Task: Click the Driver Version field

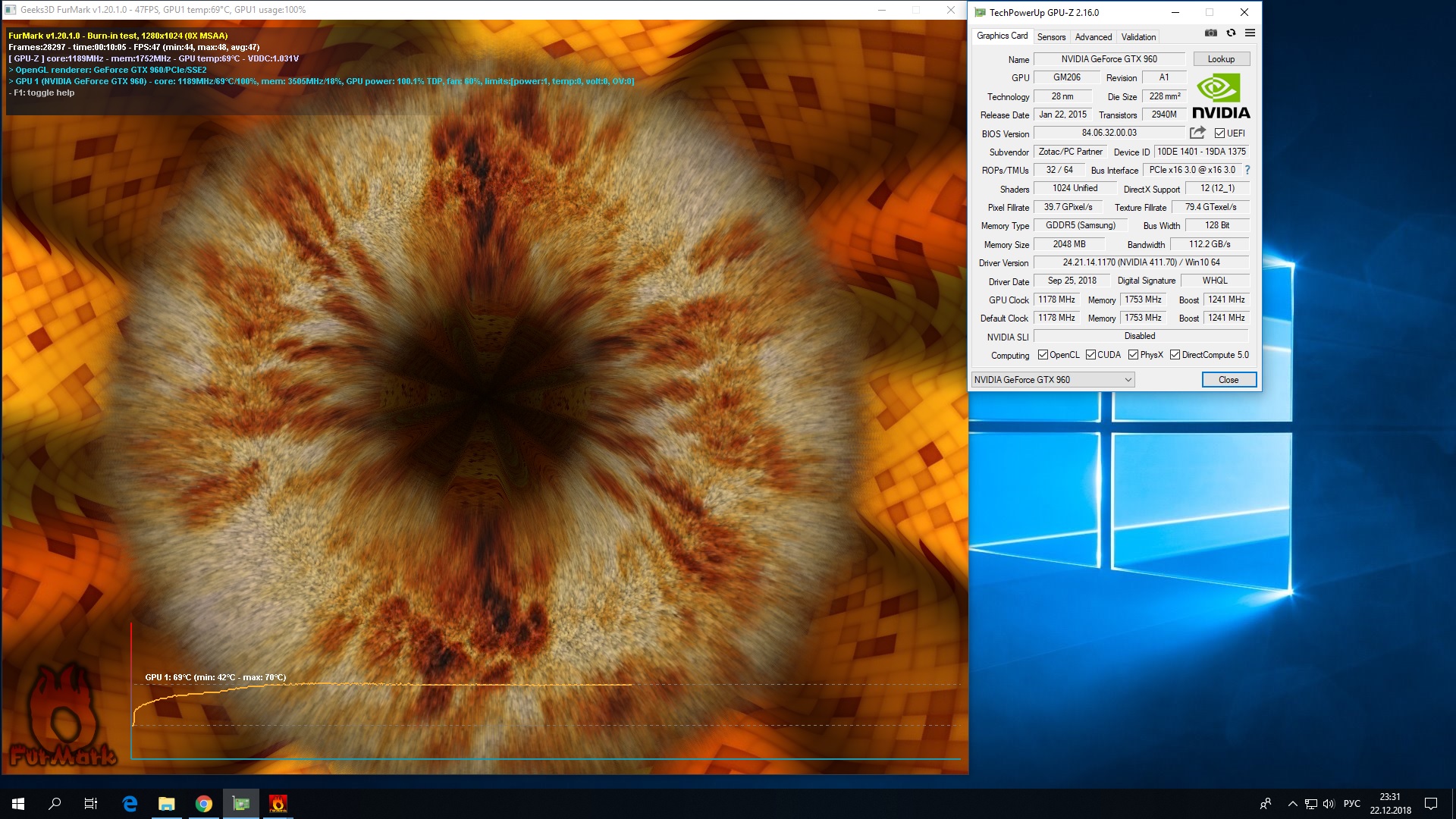Action: point(1141,262)
